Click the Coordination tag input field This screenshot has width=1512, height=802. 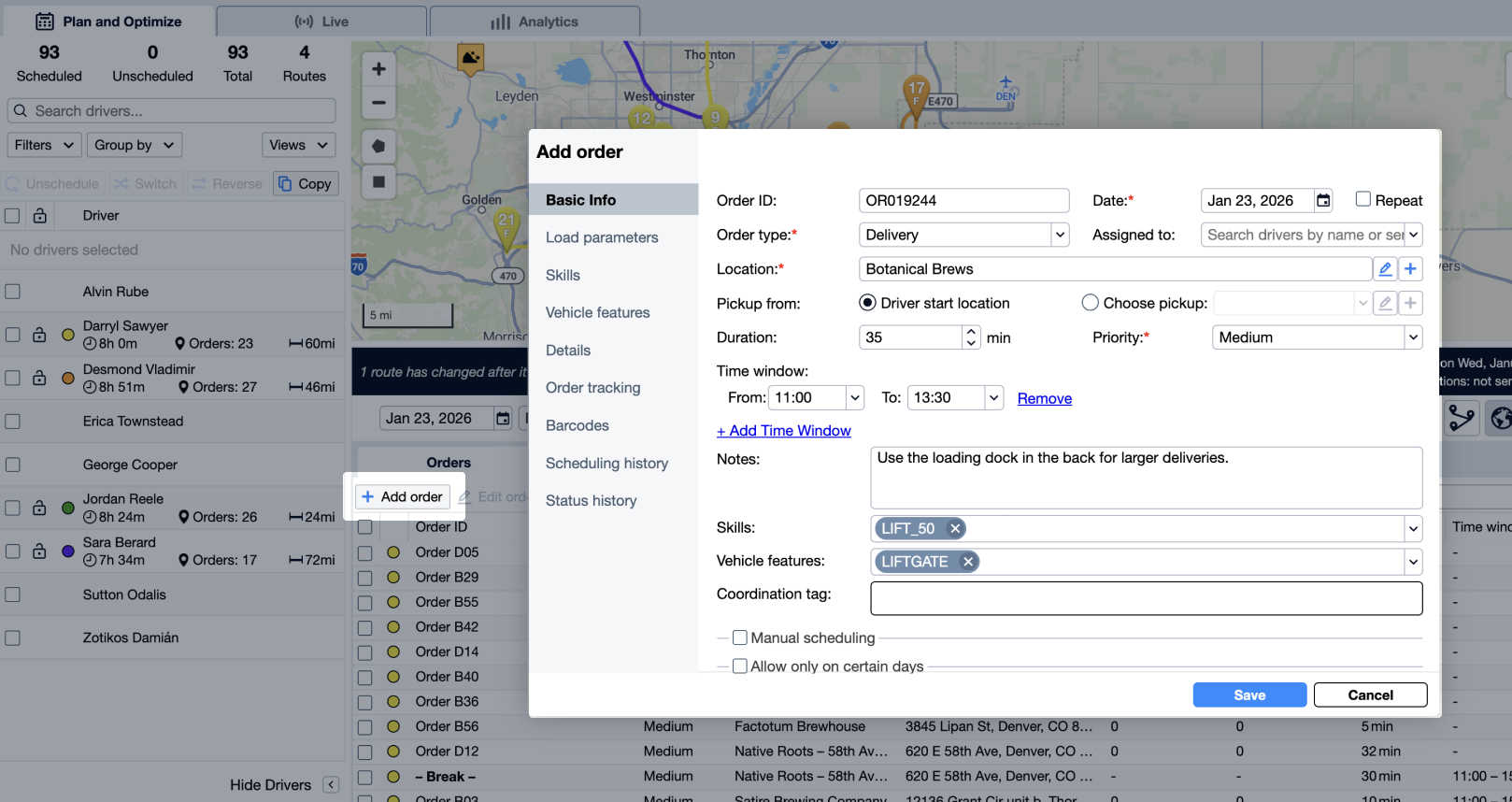tap(1146, 598)
